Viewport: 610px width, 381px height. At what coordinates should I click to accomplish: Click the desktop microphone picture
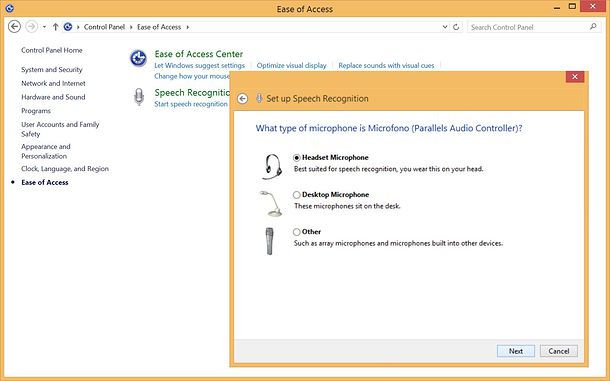272,204
